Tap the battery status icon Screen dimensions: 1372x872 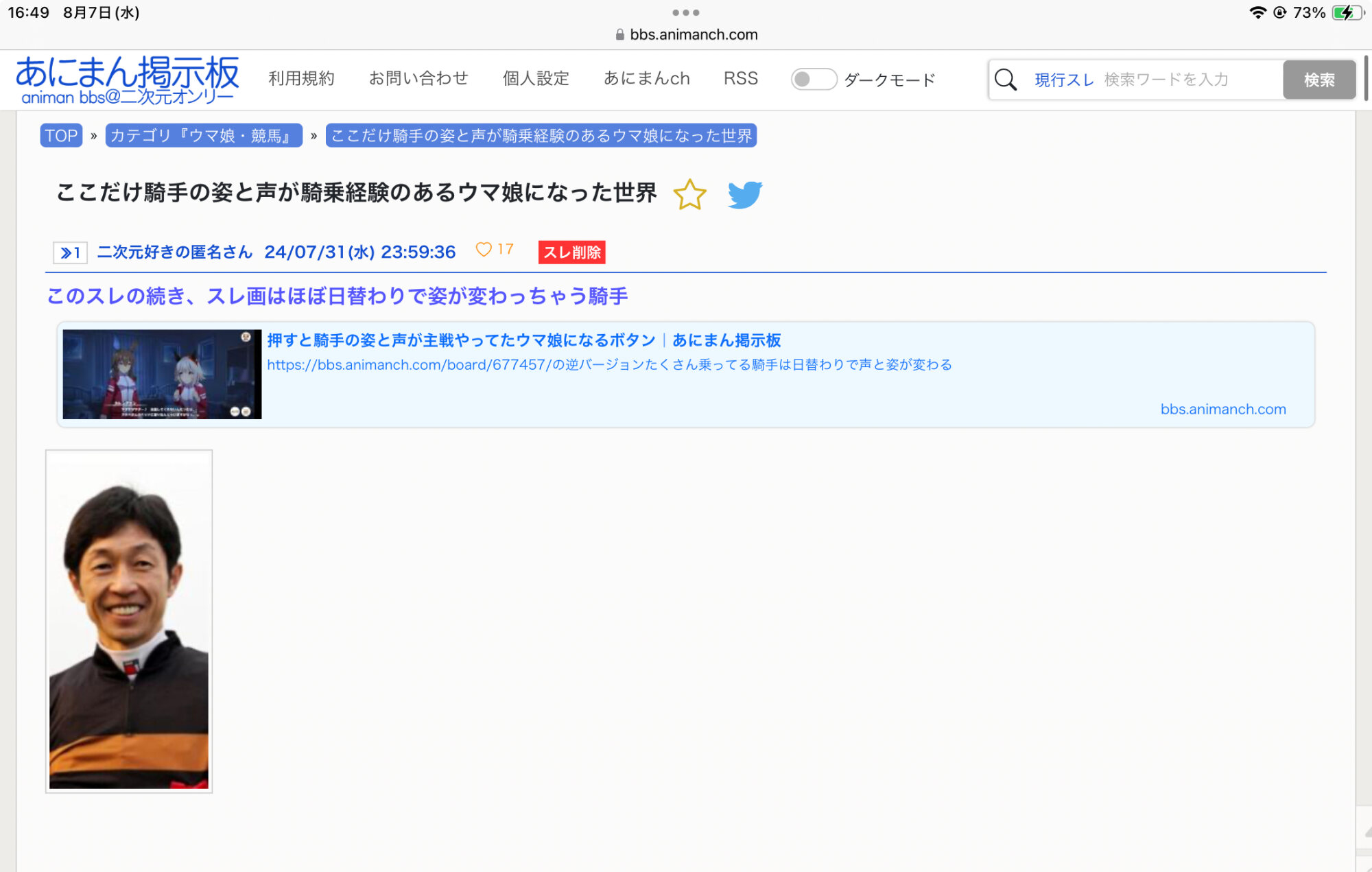1347,12
